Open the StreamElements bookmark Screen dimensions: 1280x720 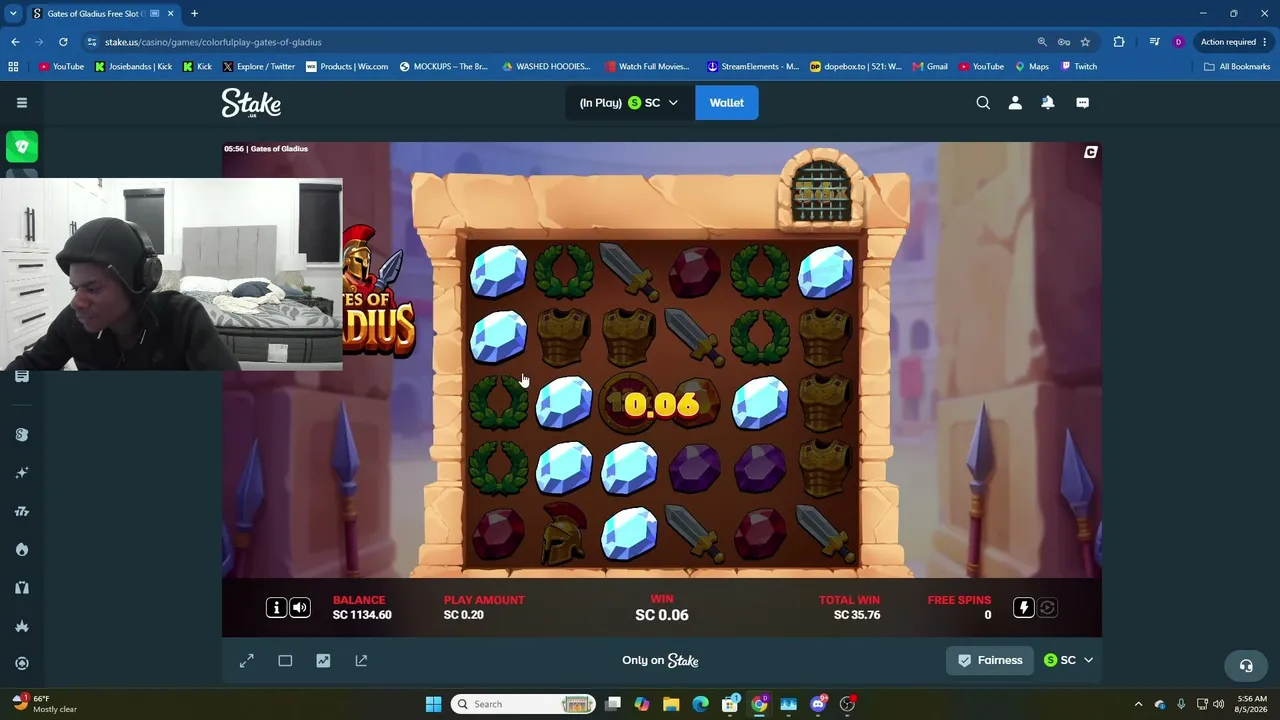753,67
